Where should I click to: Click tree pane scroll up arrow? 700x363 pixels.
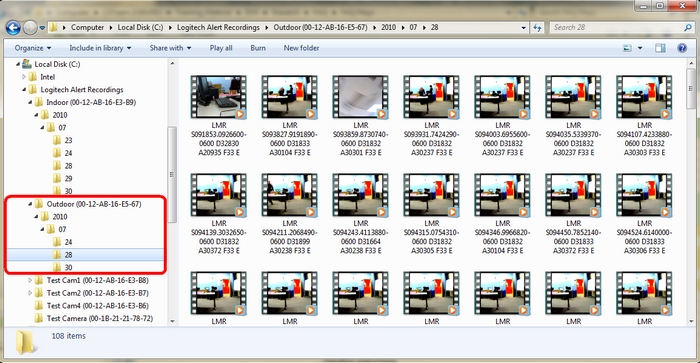point(172,64)
